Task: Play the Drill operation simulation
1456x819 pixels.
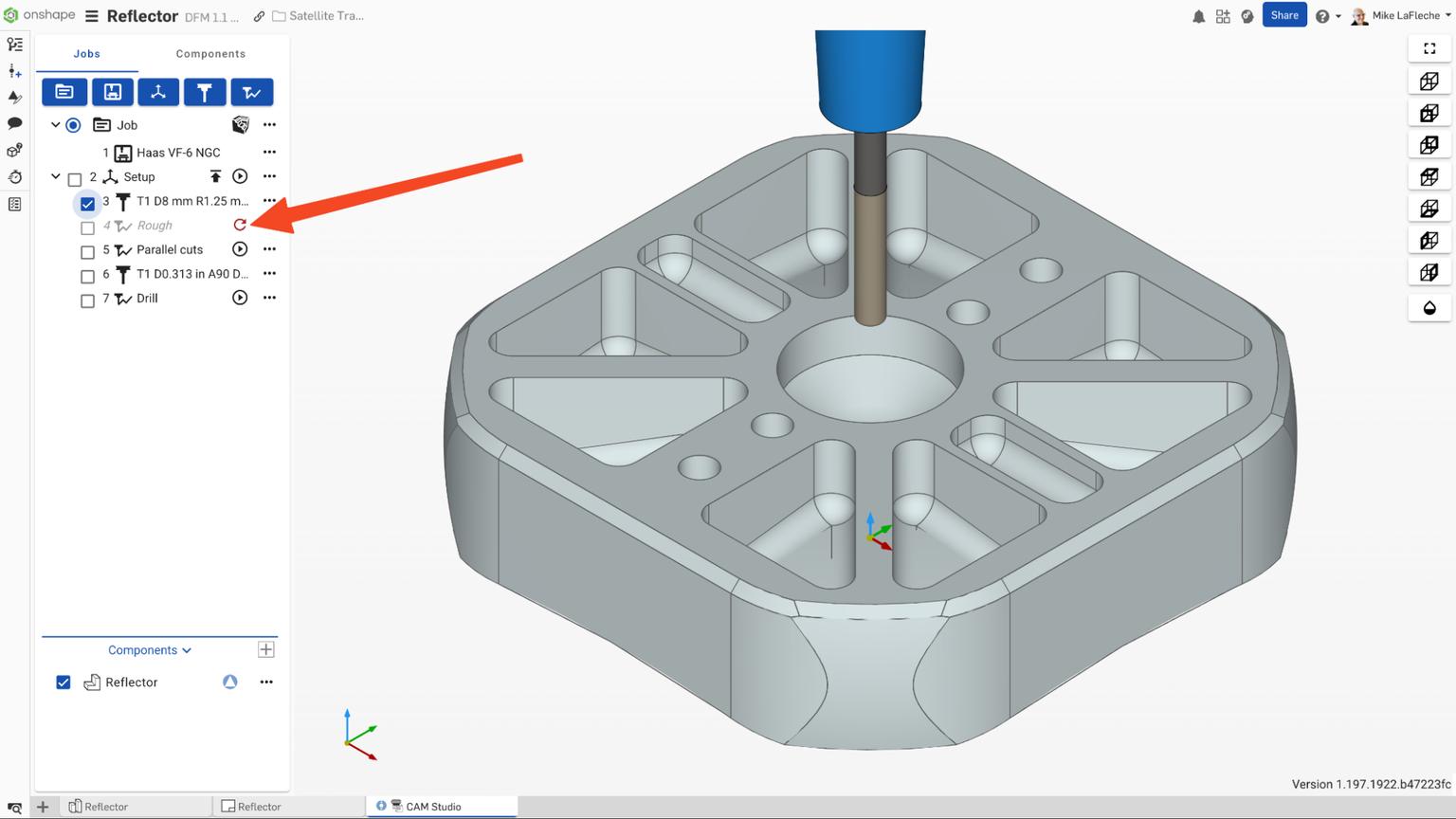Action: tap(240, 298)
